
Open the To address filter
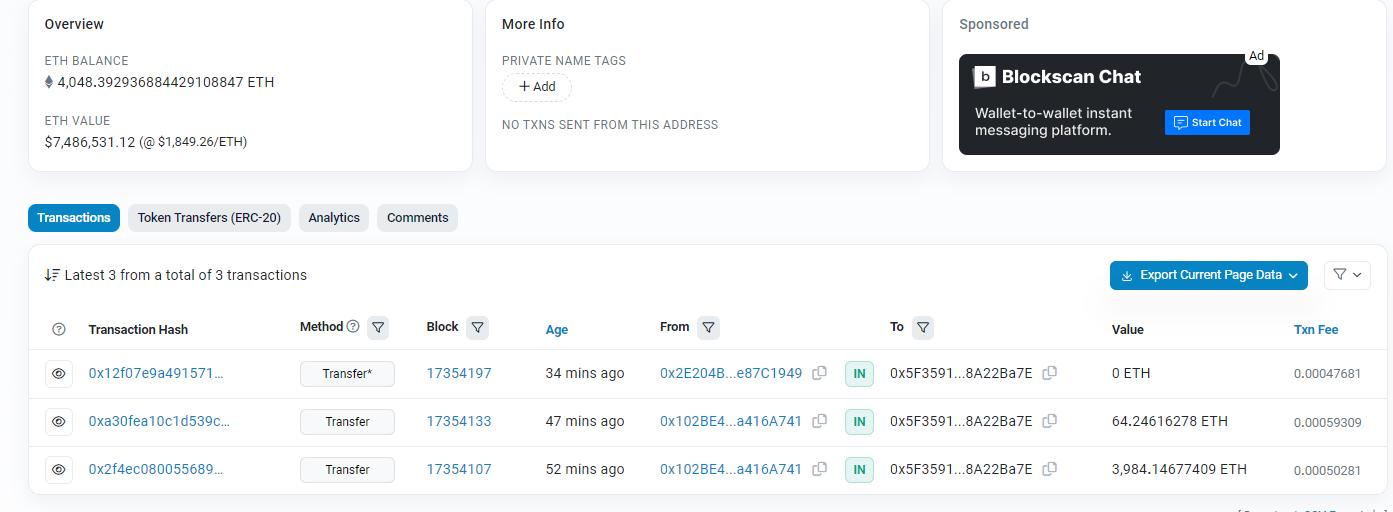tap(923, 327)
